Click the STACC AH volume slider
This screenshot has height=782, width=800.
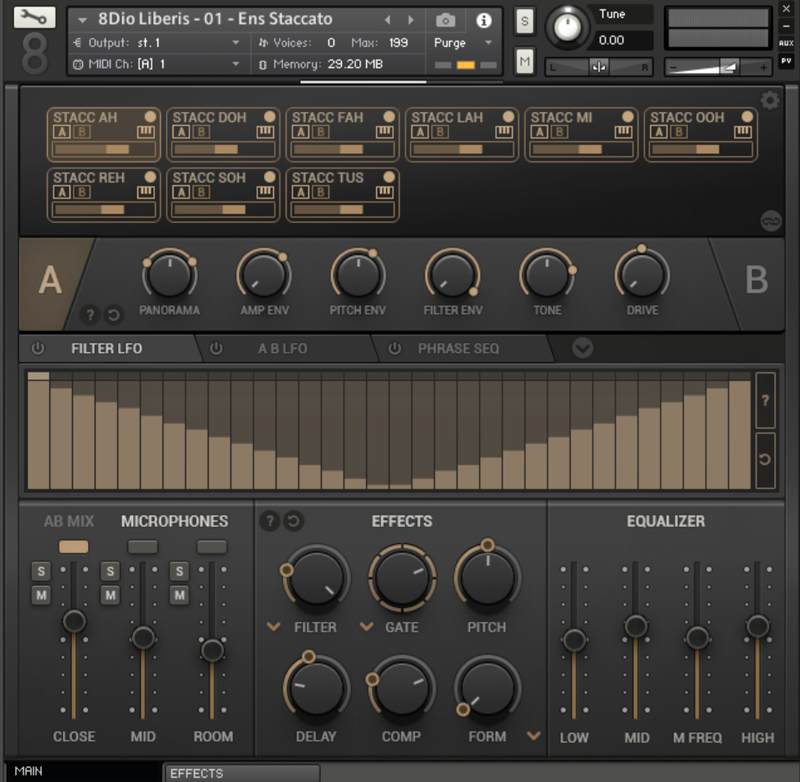pos(104,149)
